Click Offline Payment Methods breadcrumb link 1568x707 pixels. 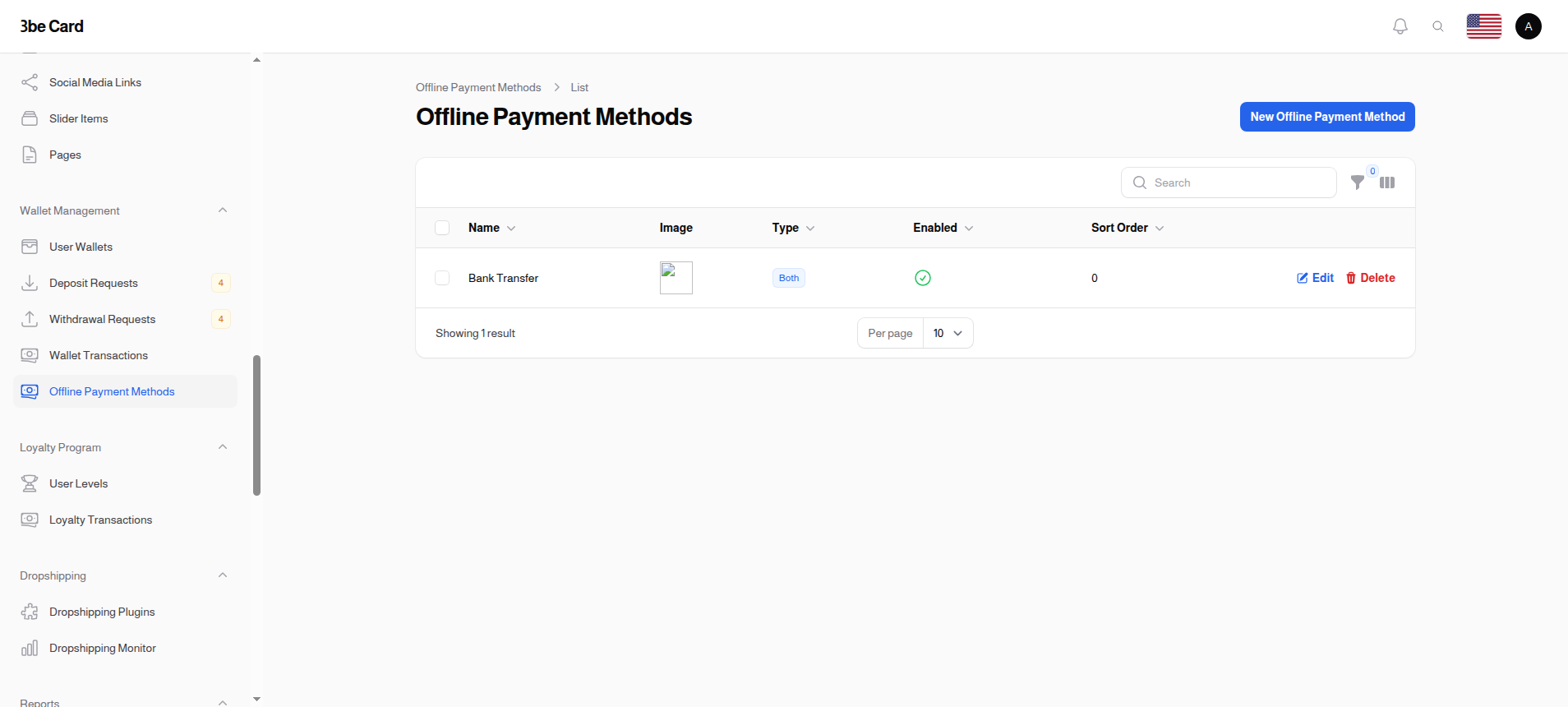pos(478,87)
